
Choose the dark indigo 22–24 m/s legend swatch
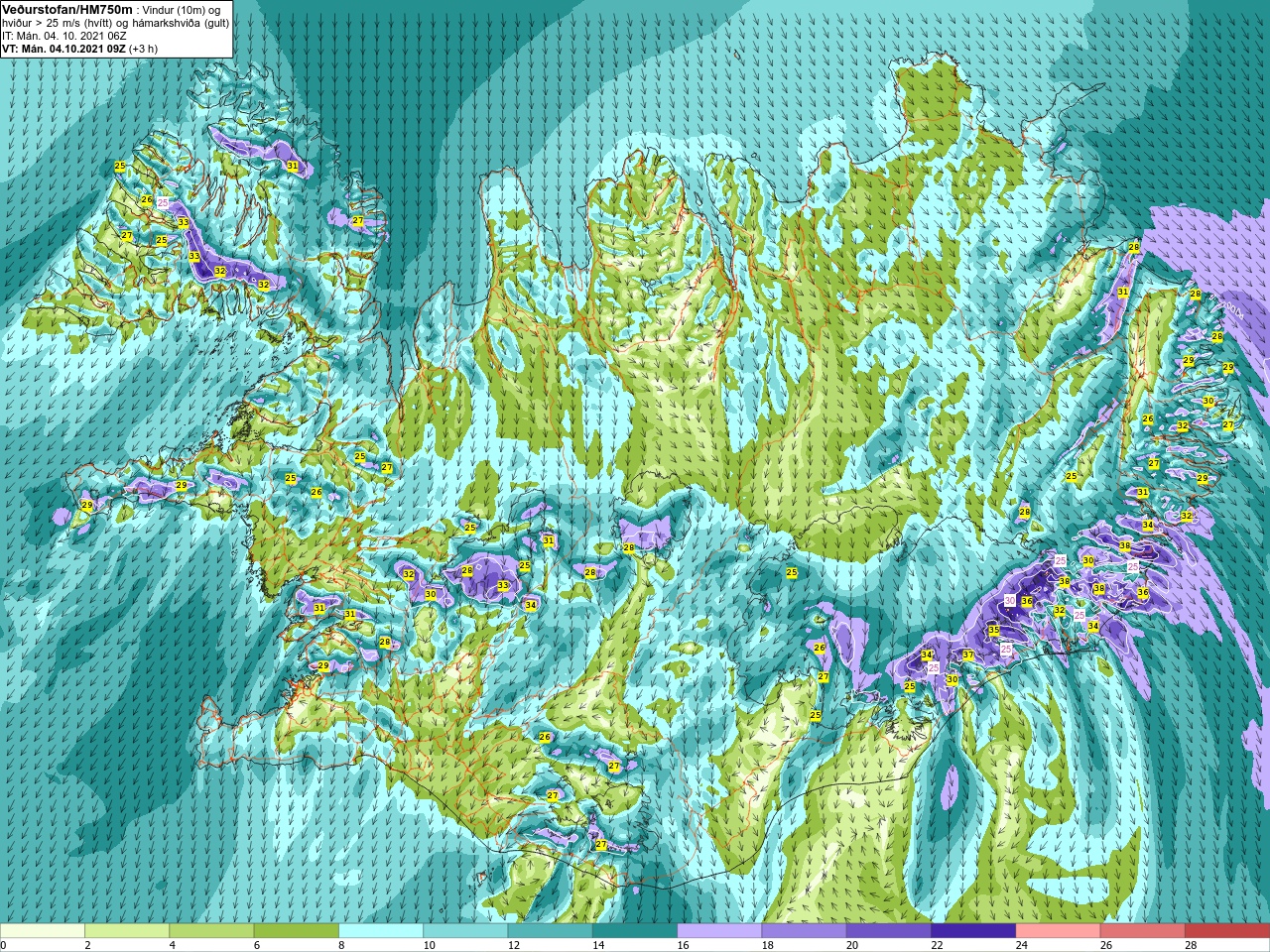tap(973, 931)
